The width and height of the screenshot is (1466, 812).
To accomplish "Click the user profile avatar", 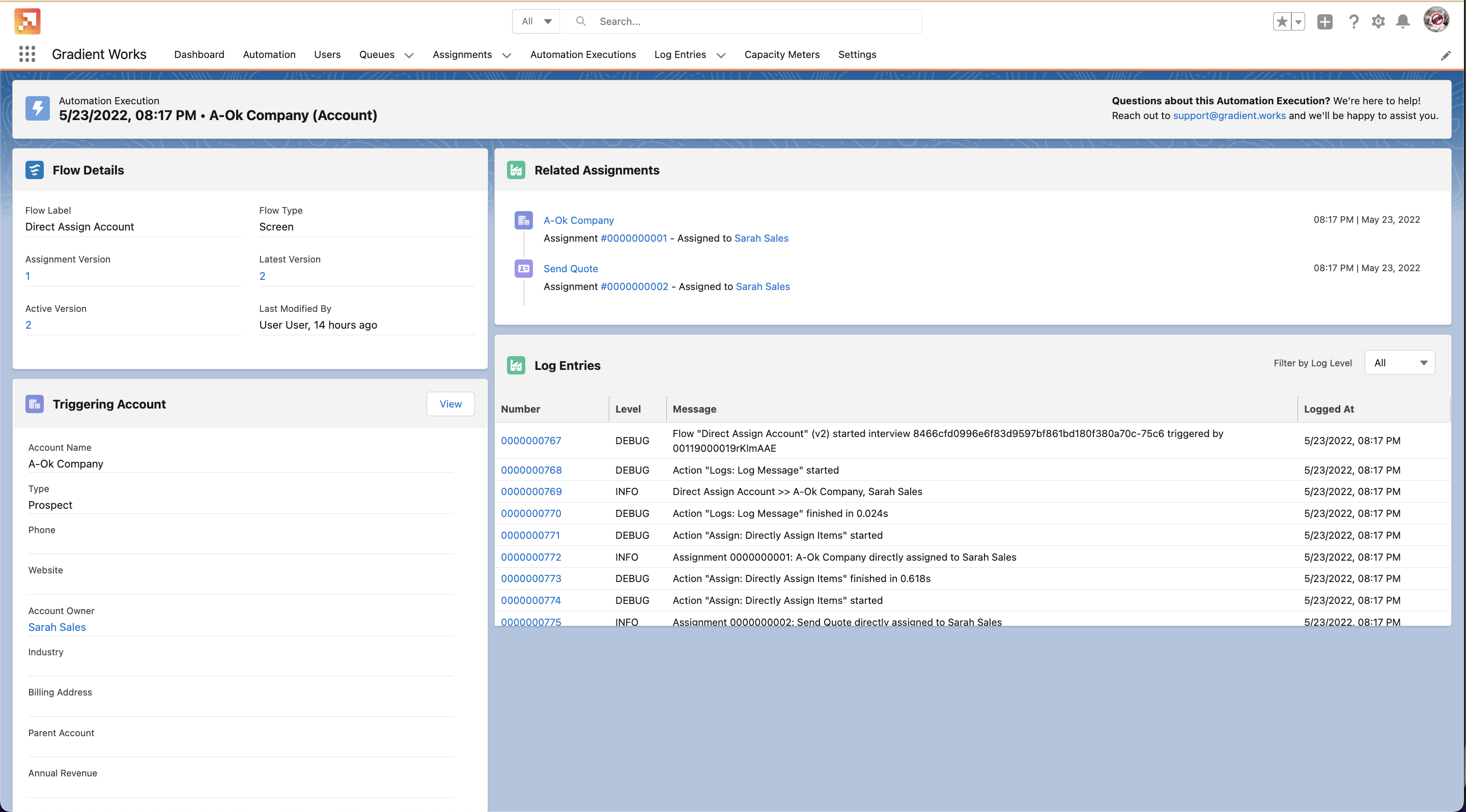I will click(1436, 20).
